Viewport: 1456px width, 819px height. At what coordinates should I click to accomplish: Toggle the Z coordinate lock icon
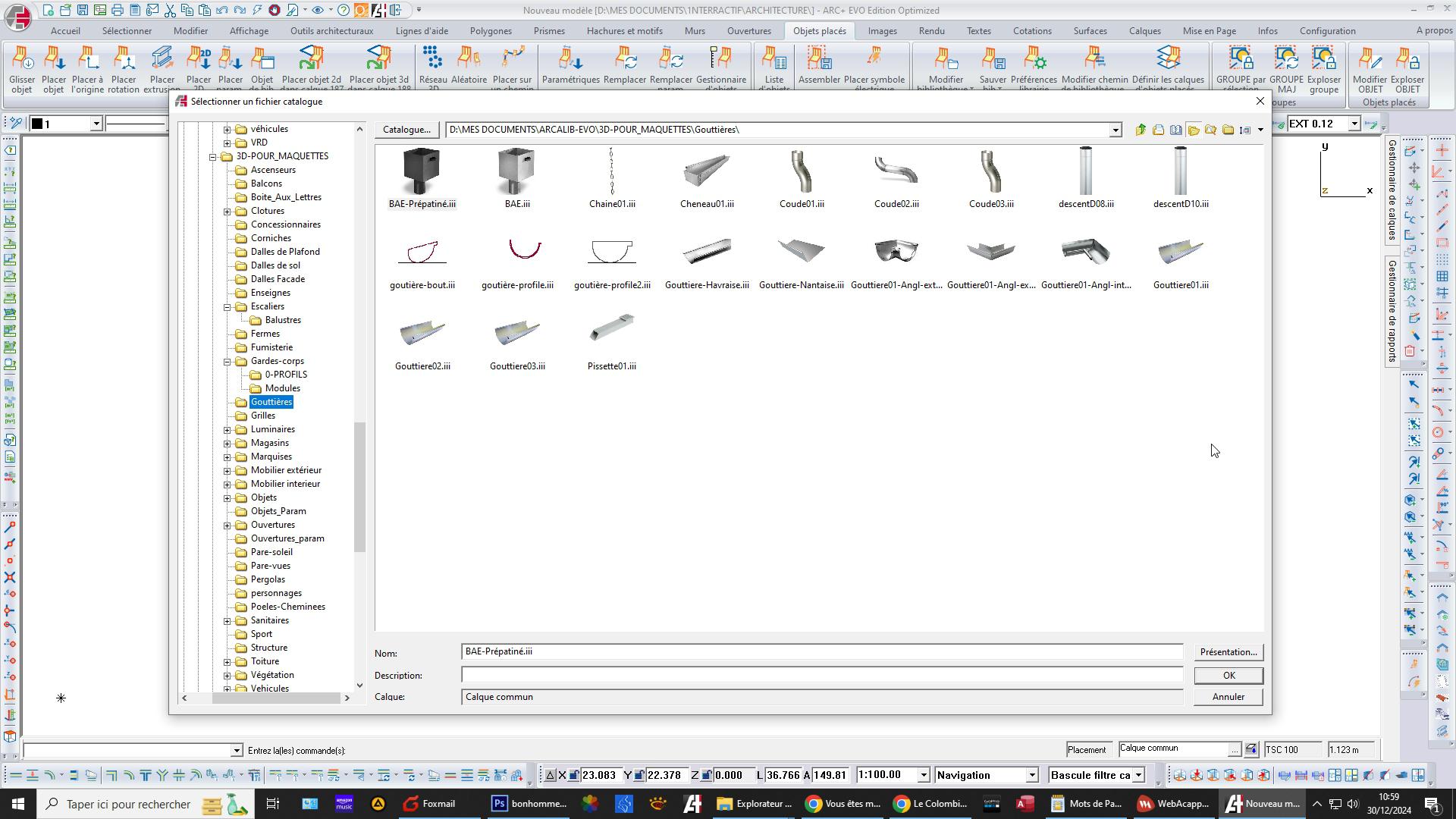coord(706,775)
